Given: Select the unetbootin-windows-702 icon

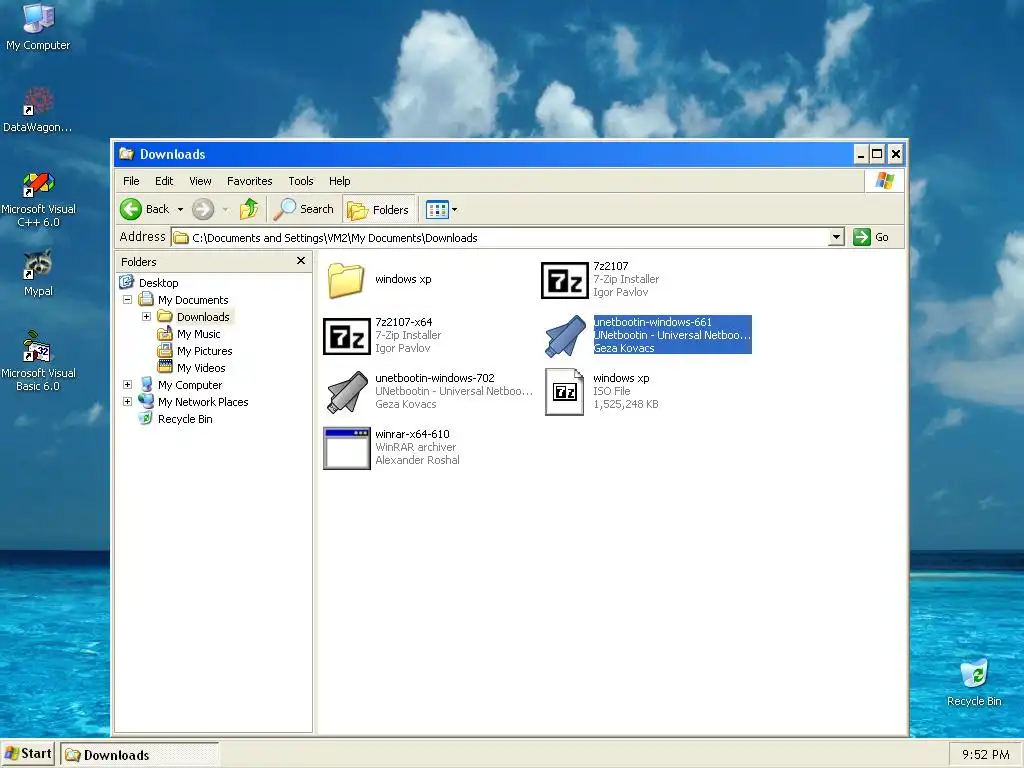Looking at the screenshot, I should (347, 392).
